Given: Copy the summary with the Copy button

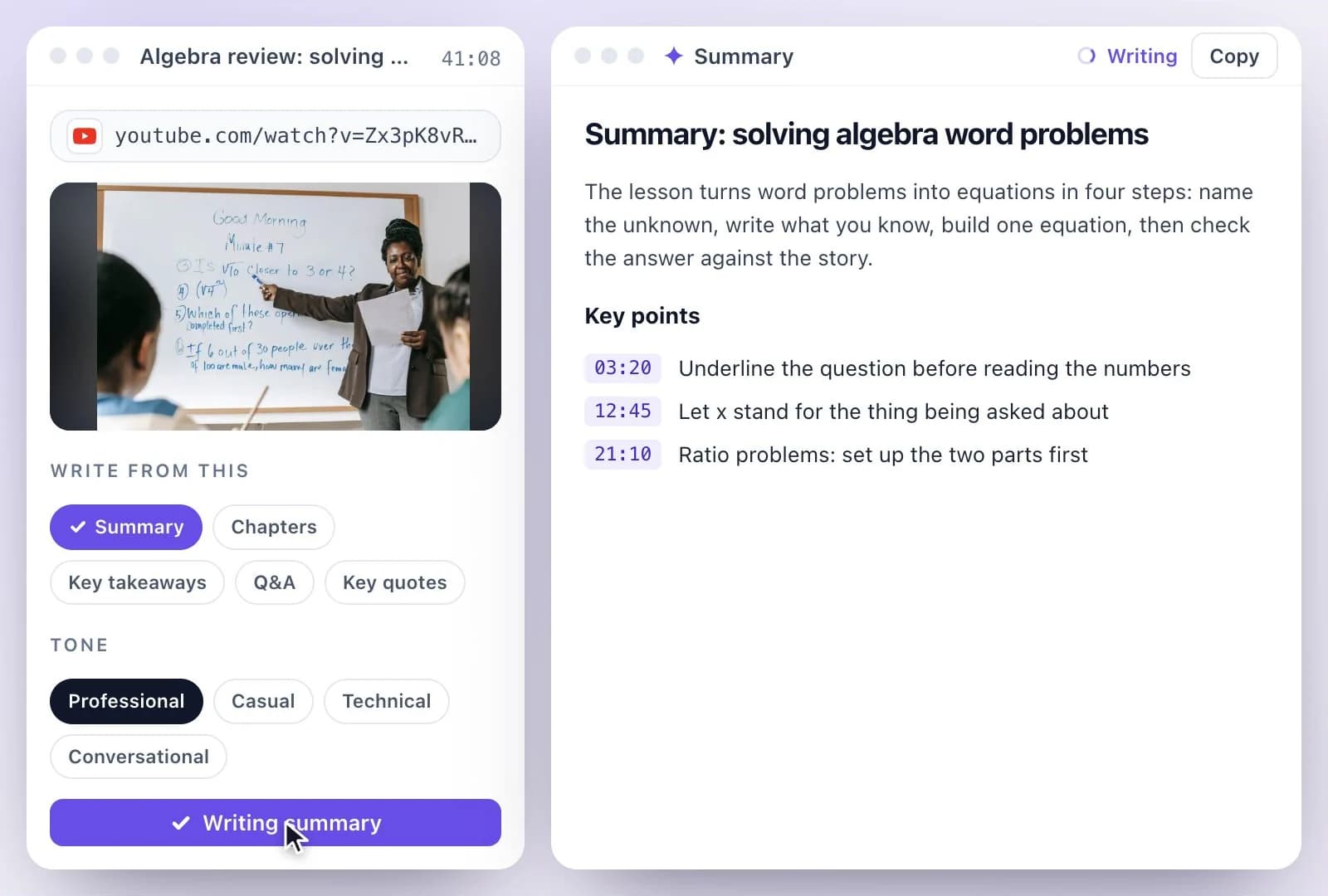Looking at the screenshot, I should pyautogui.click(x=1234, y=56).
